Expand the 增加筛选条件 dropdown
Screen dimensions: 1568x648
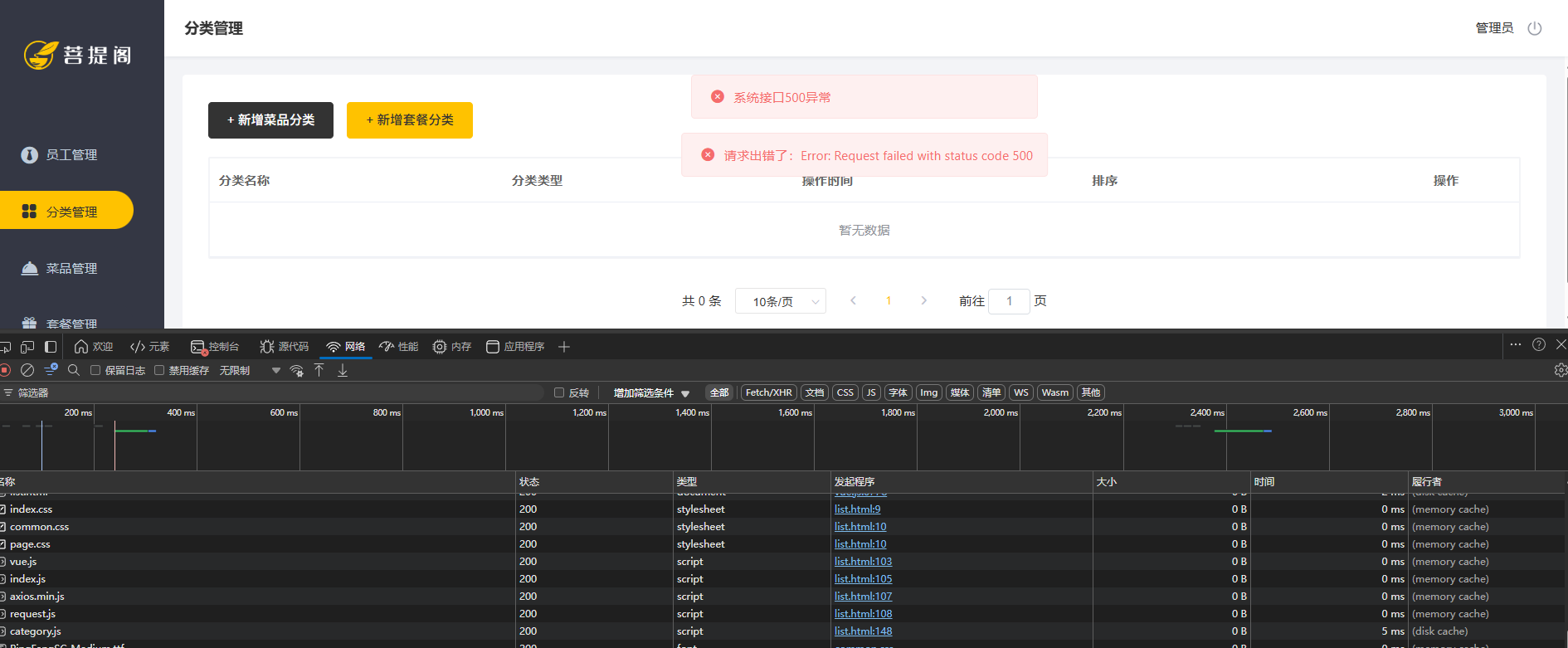(x=651, y=392)
